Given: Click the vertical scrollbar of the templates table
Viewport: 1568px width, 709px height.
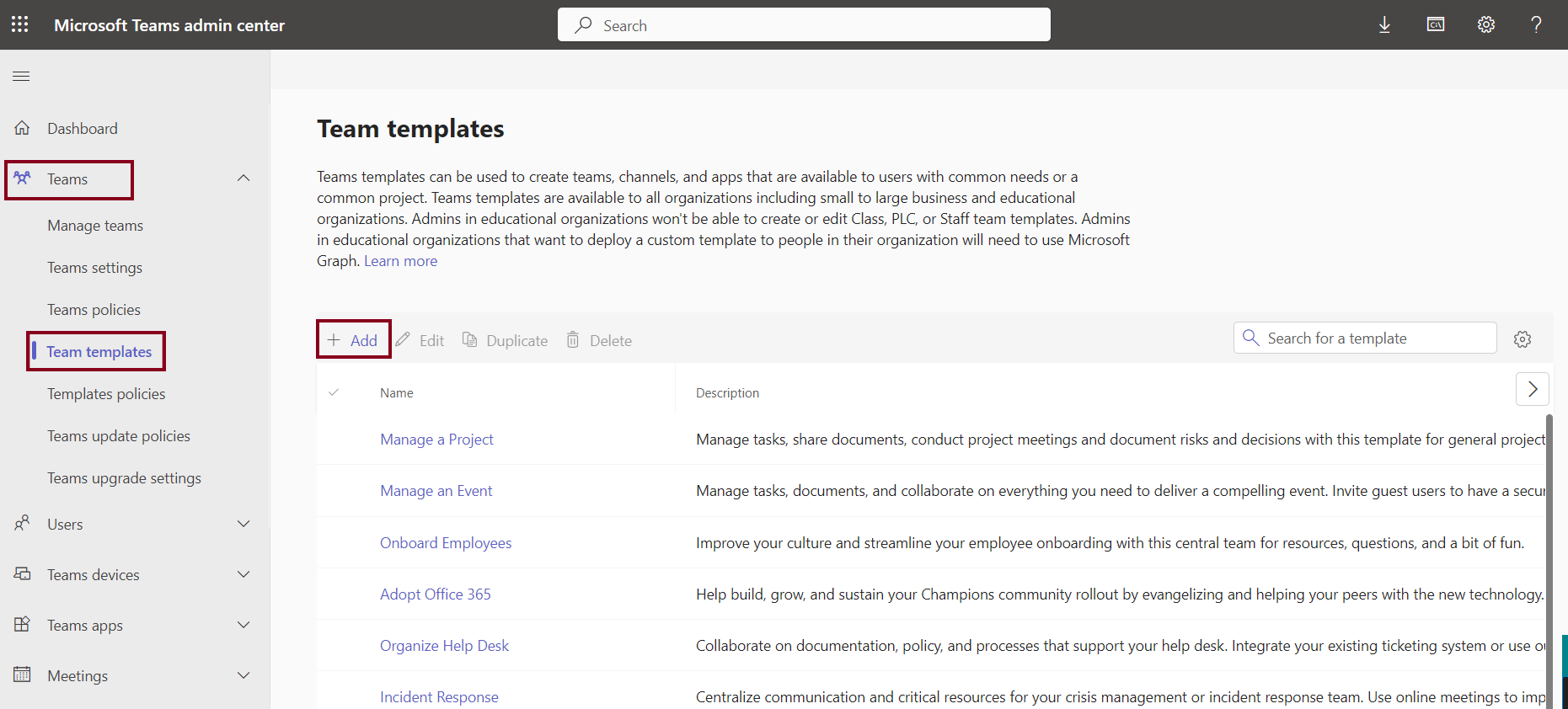Looking at the screenshot, I should tap(1548, 556).
